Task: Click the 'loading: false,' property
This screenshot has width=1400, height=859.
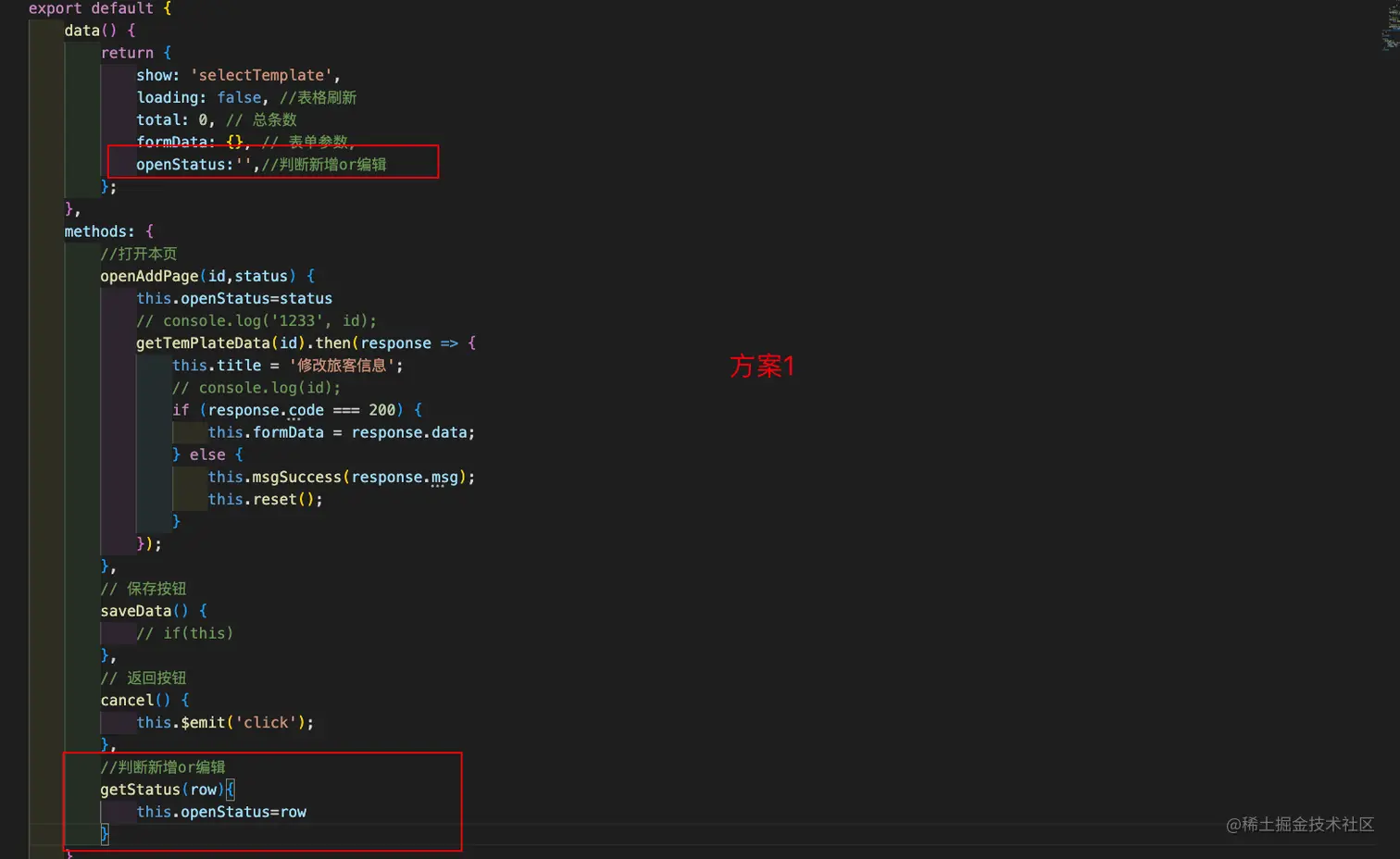Action: pos(203,97)
